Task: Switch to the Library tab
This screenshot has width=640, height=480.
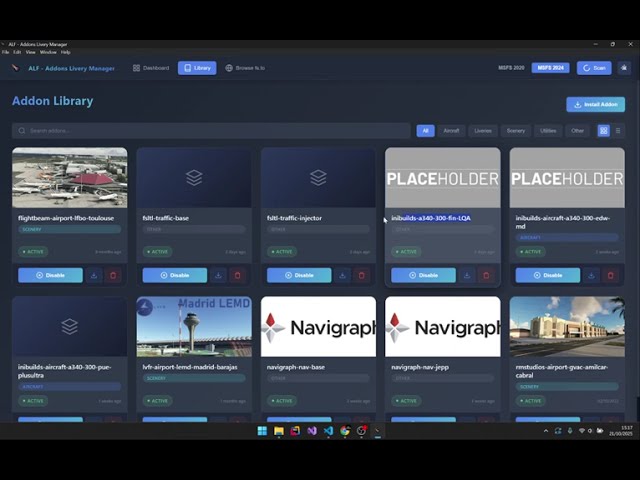Action: pos(197,68)
